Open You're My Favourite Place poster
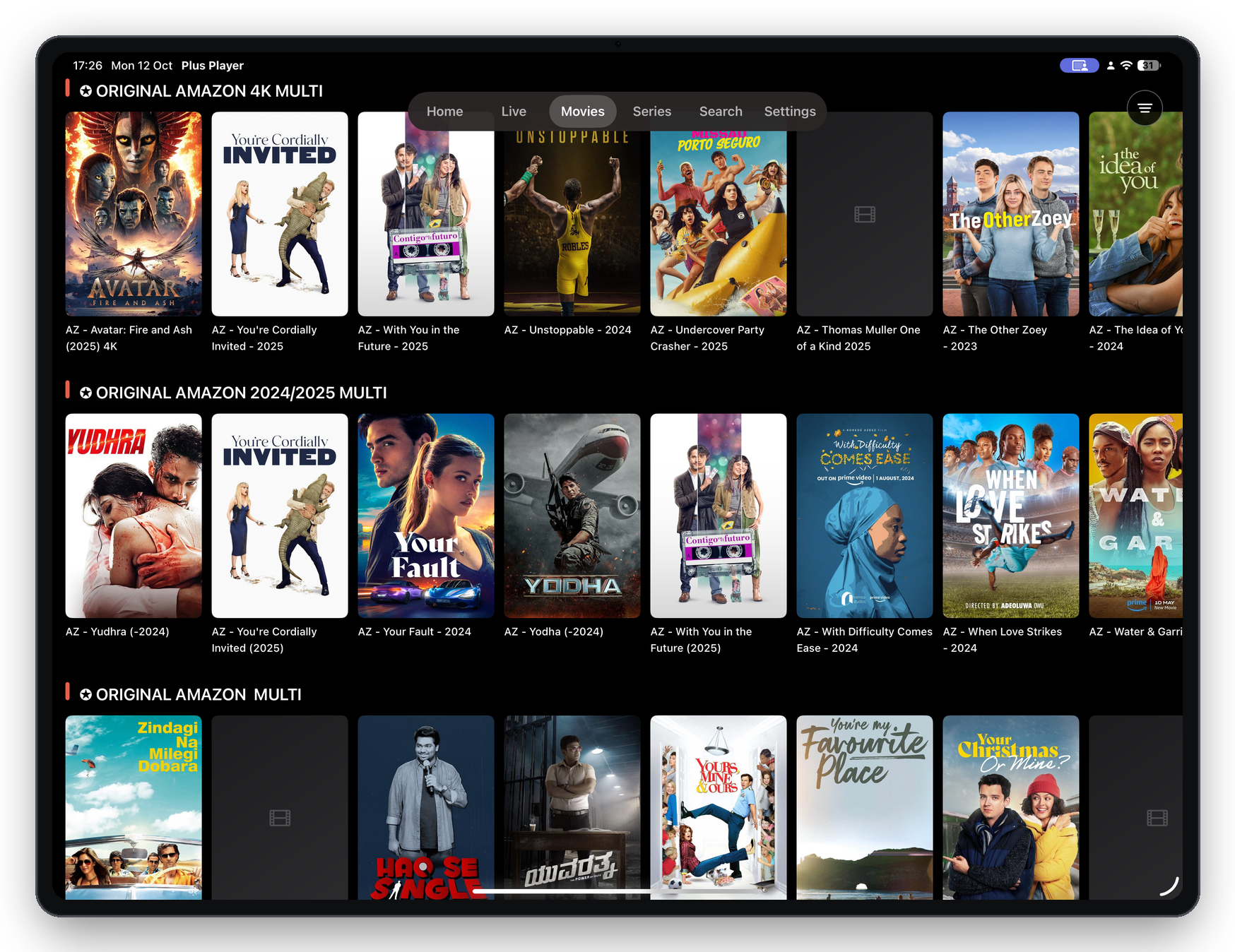Viewport: 1235px width, 952px height. click(865, 807)
